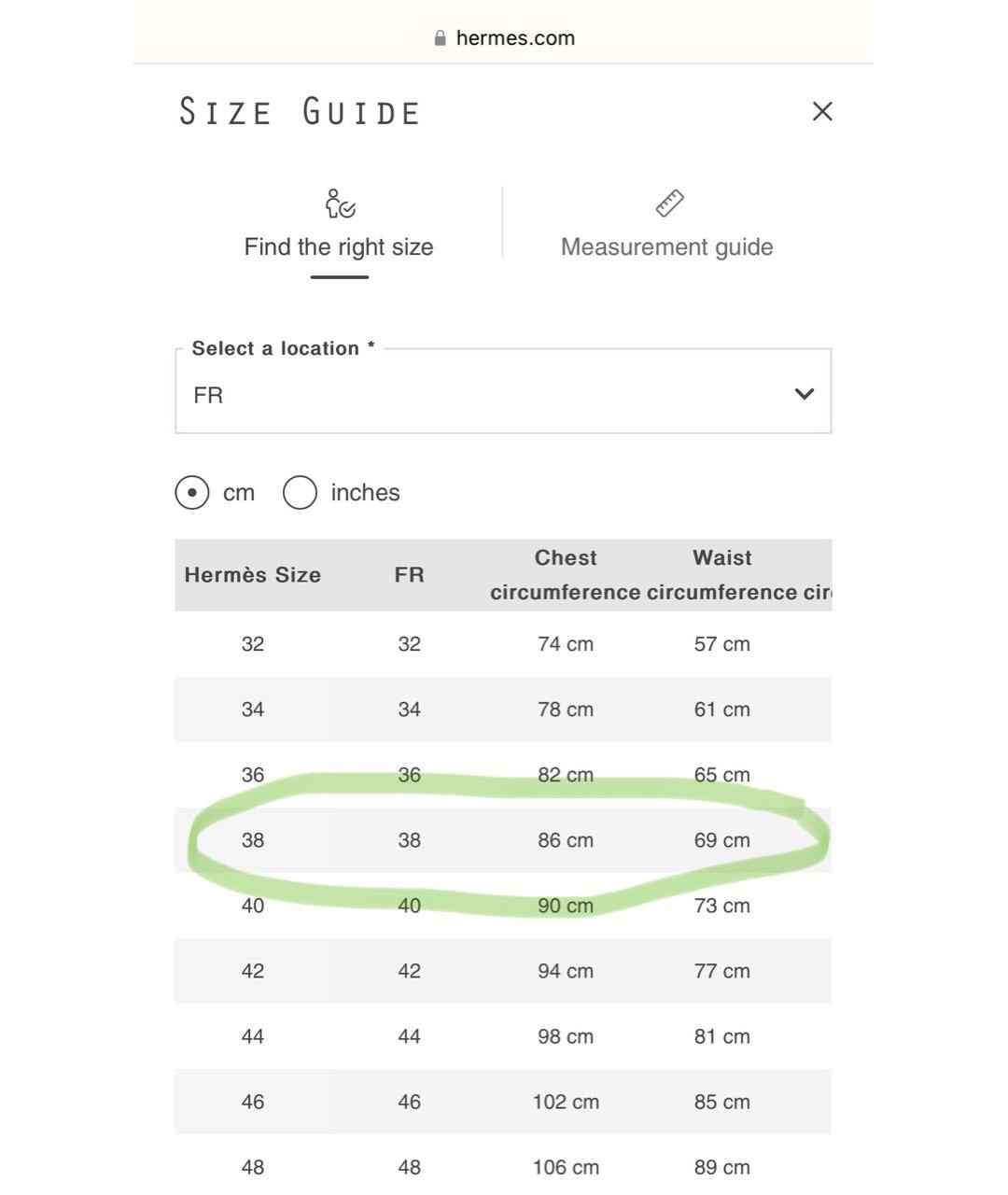
Task: Open the Select a location dropdown
Action: point(503,391)
